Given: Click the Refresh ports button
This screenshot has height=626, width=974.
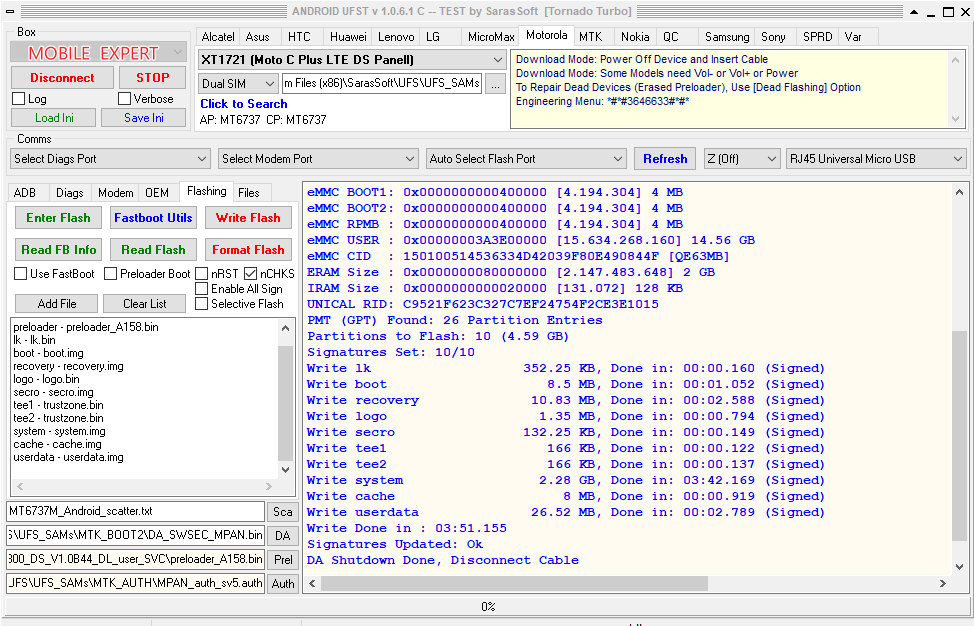Looking at the screenshot, I should coord(665,159).
